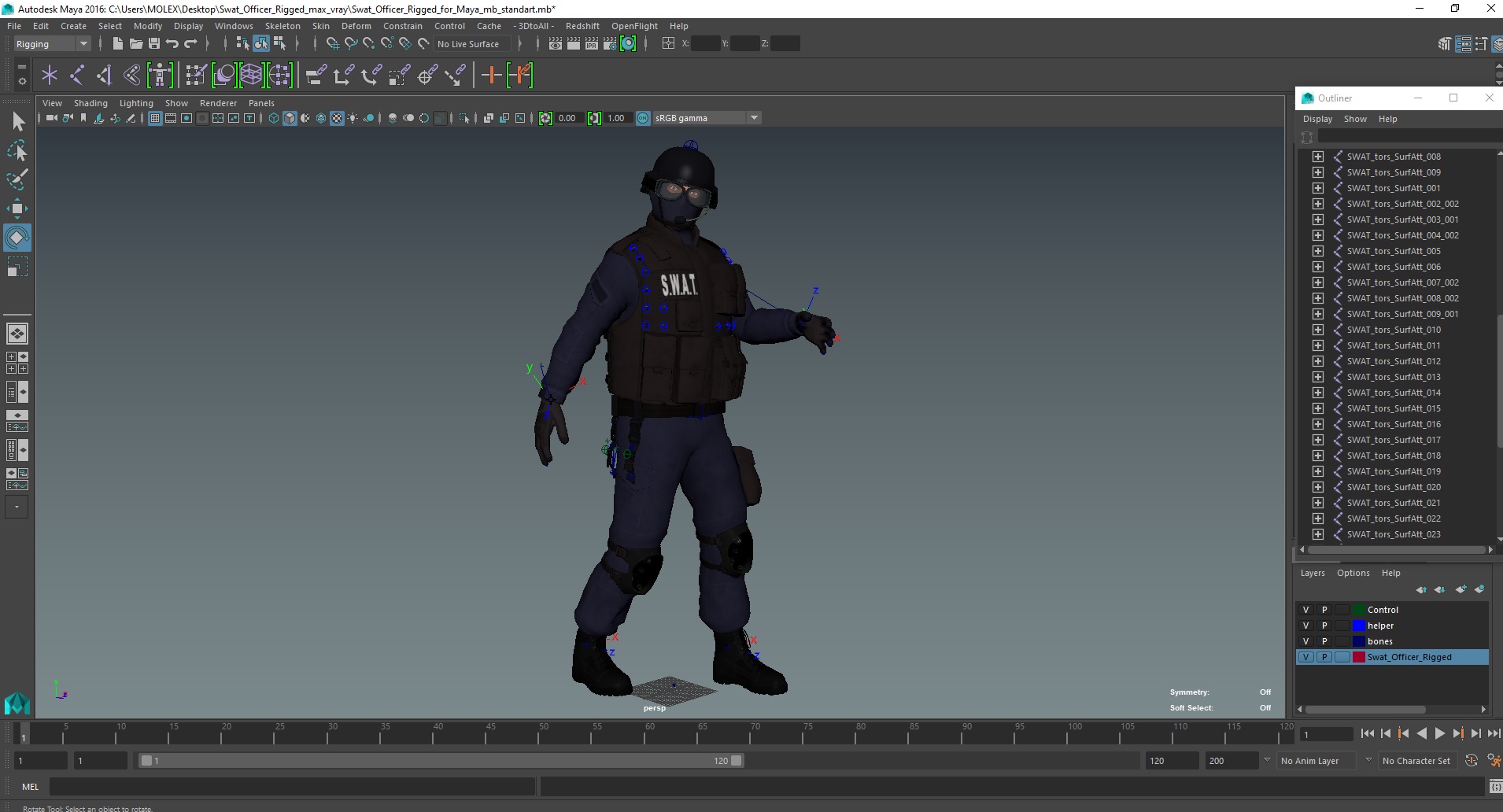
Task: Open the Redshift menu
Action: click(x=582, y=26)
